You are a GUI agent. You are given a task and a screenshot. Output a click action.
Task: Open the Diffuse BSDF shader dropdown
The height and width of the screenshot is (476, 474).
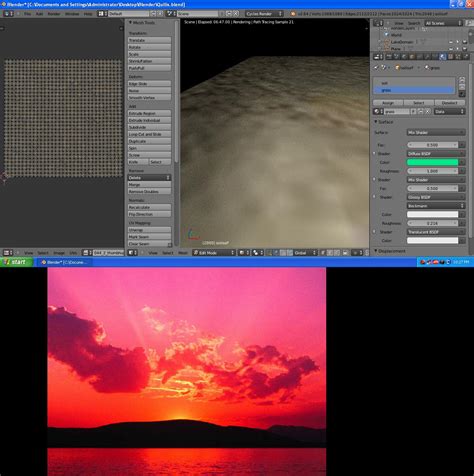coord(436,154)
